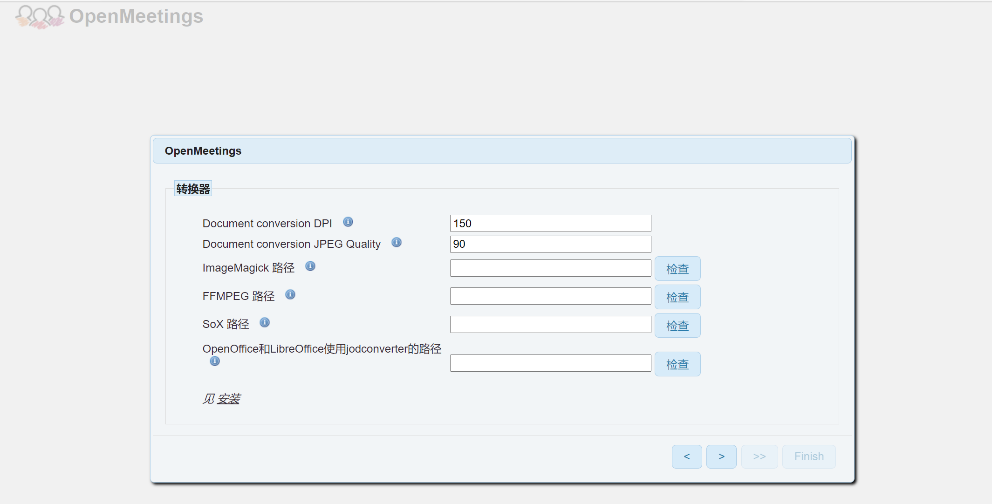Click info icon beside Document conversion DPI

348,222
